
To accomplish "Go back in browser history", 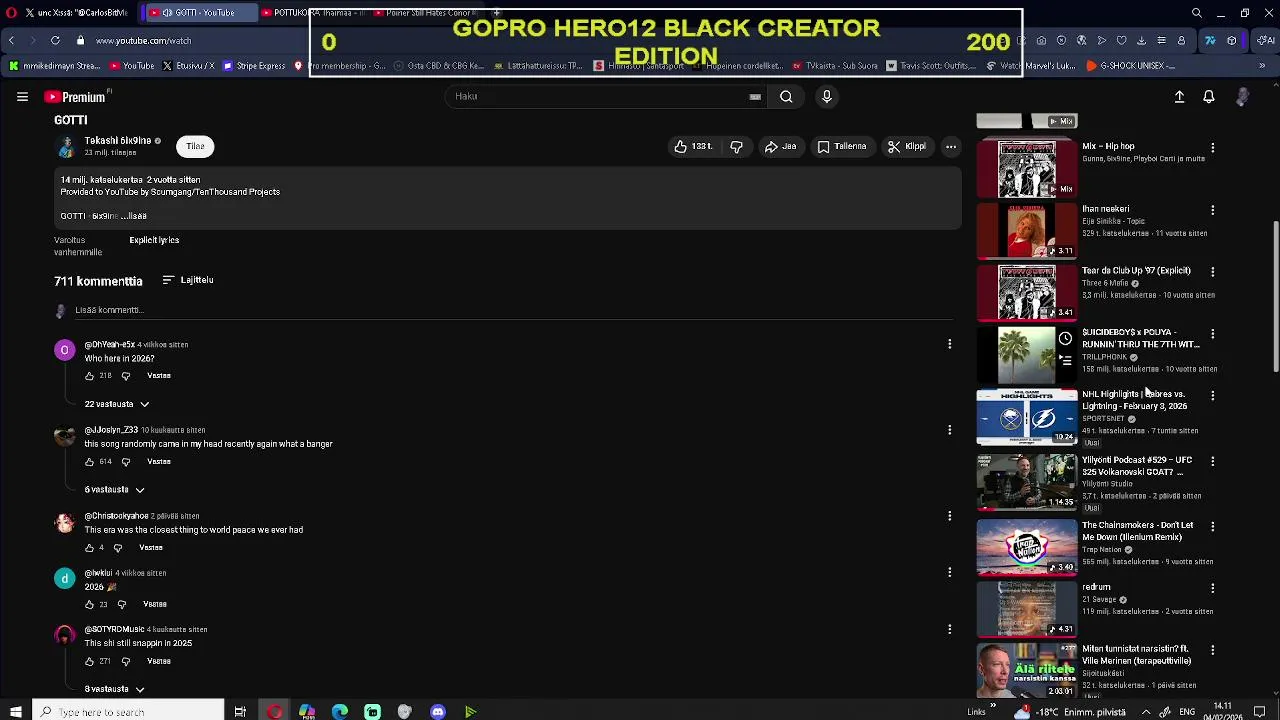I will tap(11, 41).
